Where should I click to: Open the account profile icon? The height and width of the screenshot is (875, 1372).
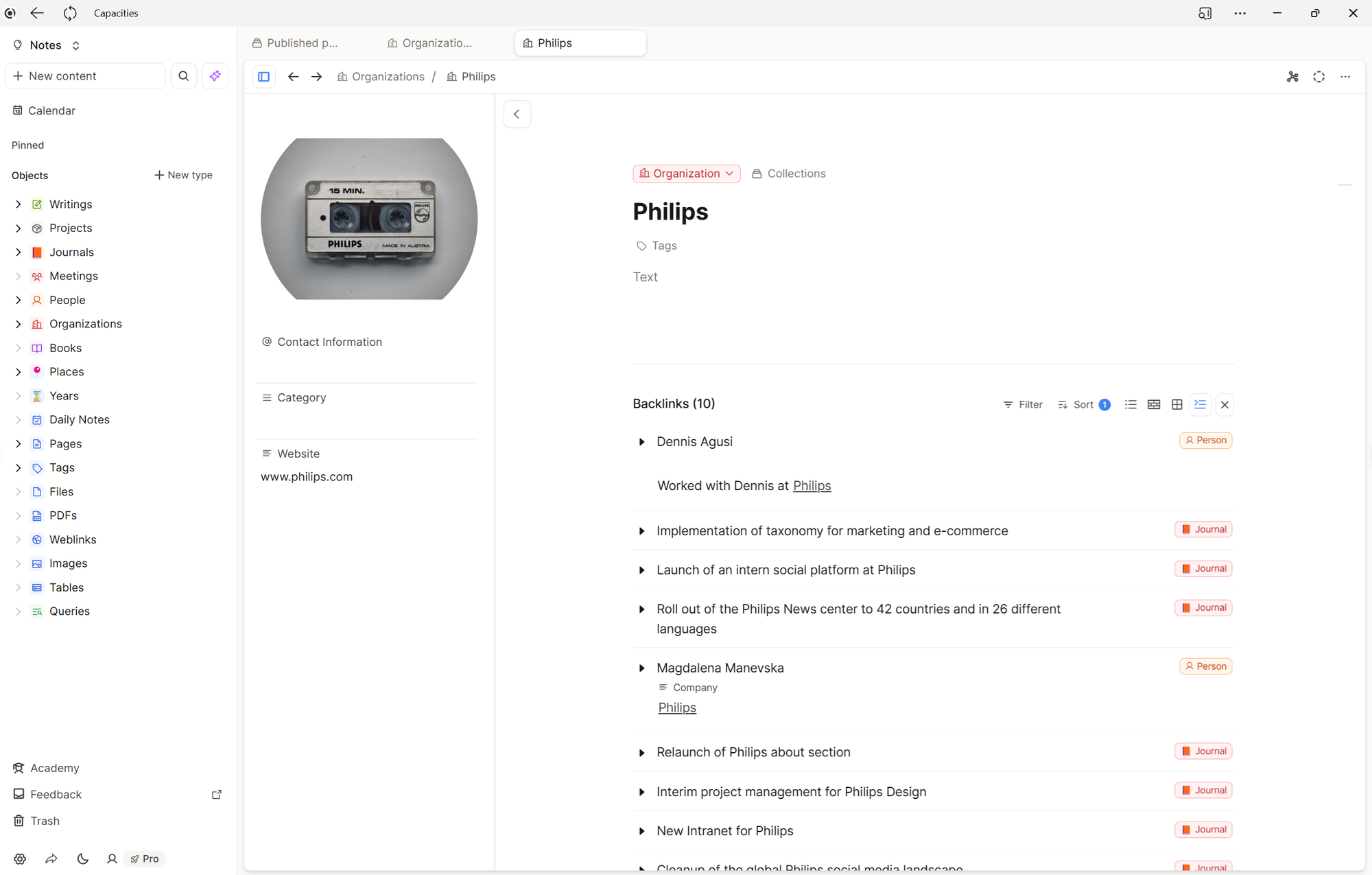pyautogui.click(x=112, y=859)
